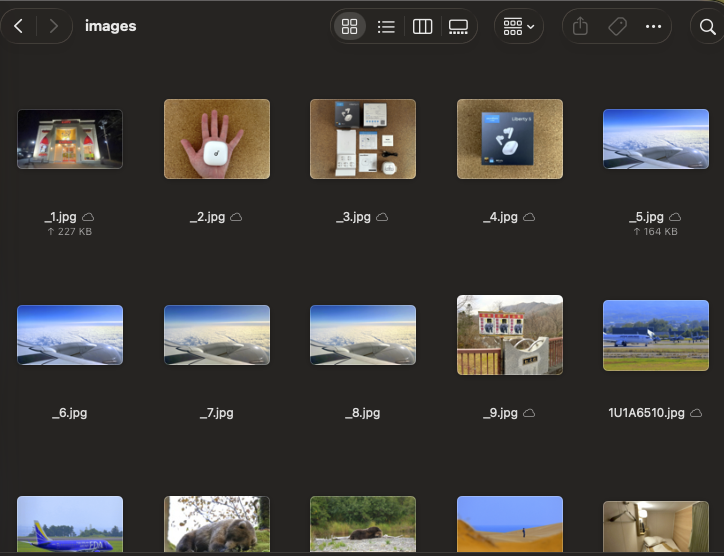Click the _8.jpg file name
724x556 pixels.
(x=363, y=412)
